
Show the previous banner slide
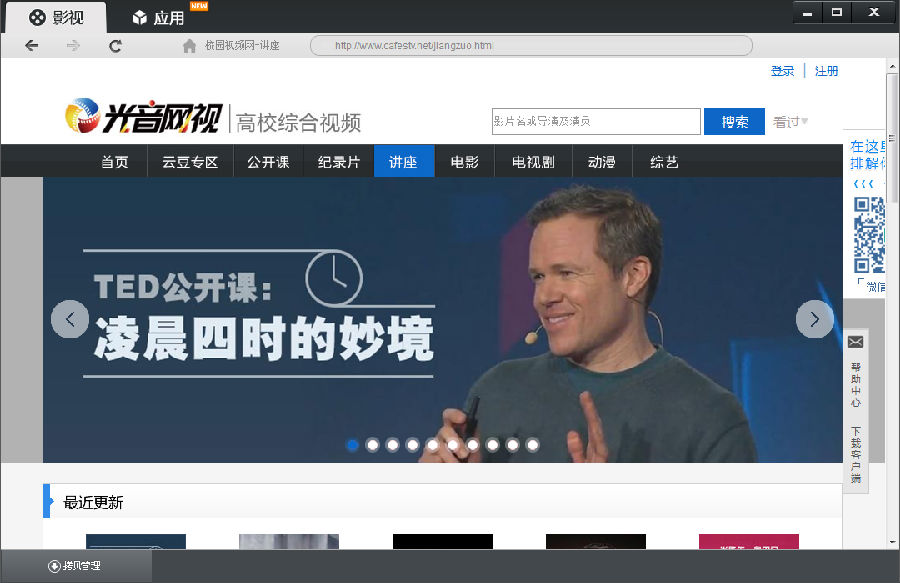tap(70, 319)
